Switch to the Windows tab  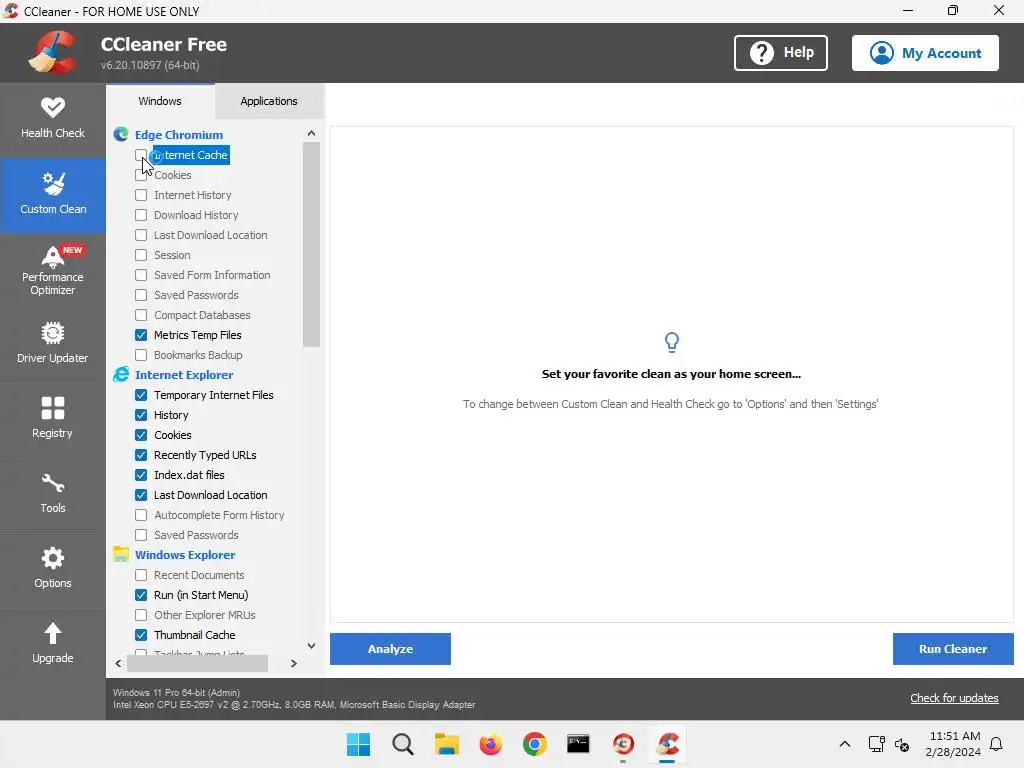160,101
